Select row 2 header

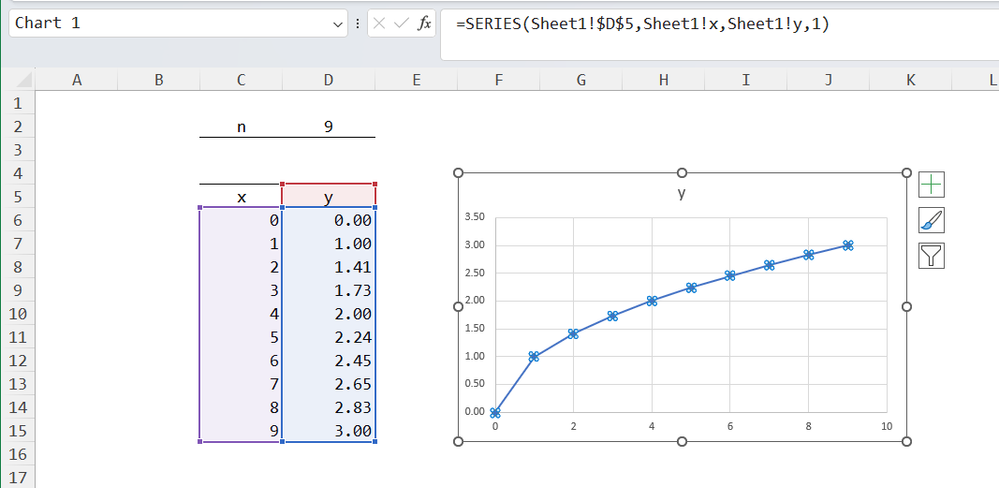pyautogui.click(x=17, y=127)
